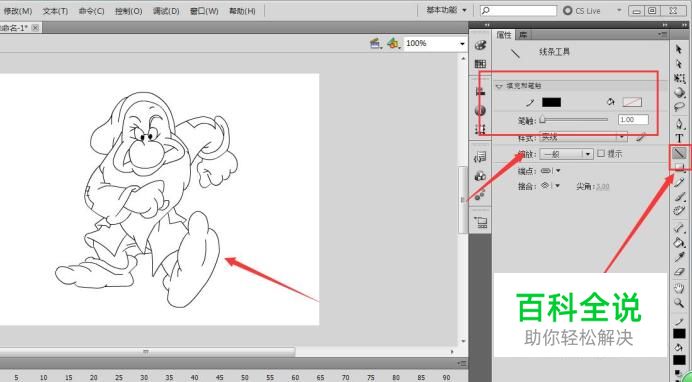Click the edit stroke style pencil icon
This screenshot has width=692, height=382.
coord(641,138)
